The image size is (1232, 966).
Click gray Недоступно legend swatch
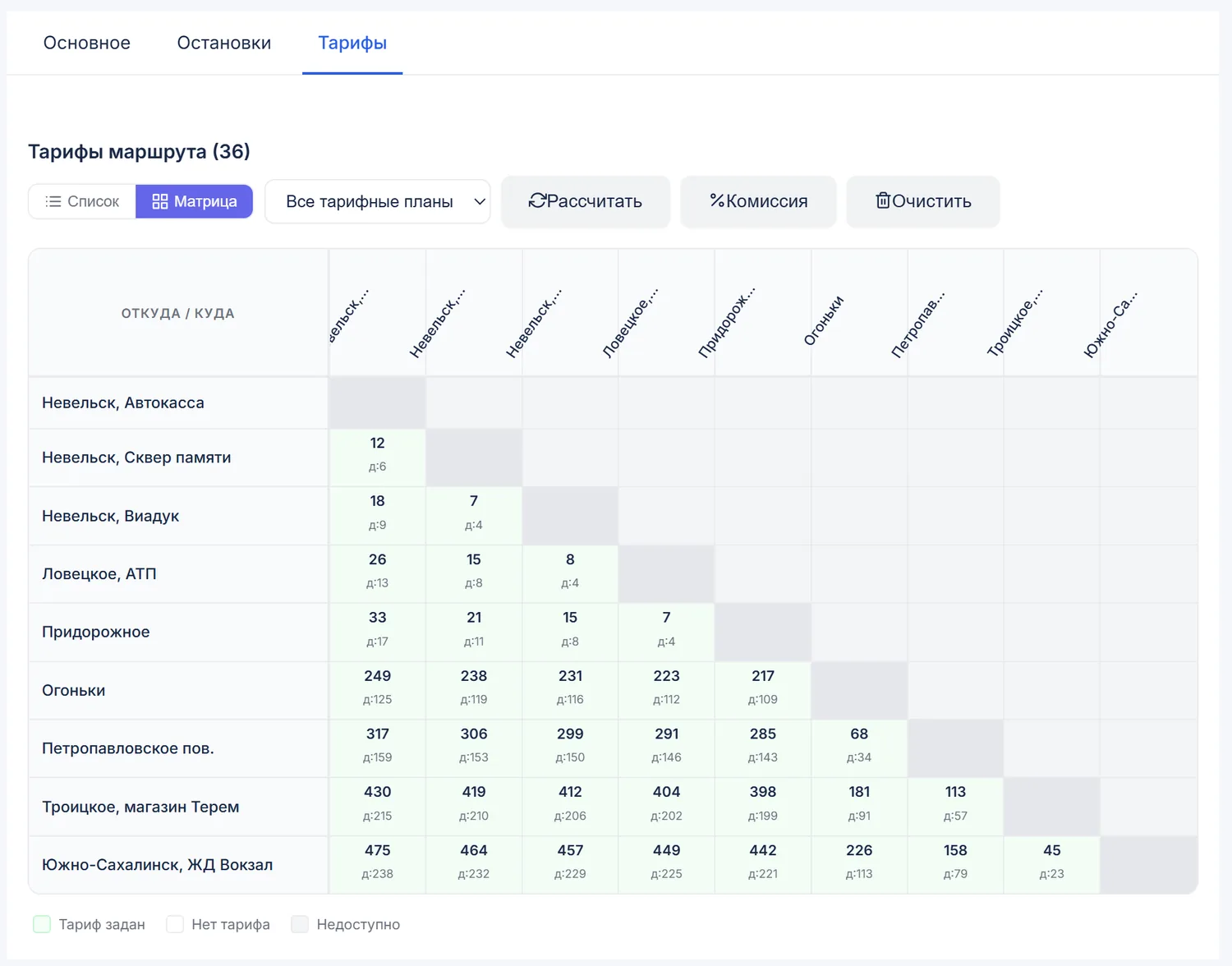coord(300,924)
